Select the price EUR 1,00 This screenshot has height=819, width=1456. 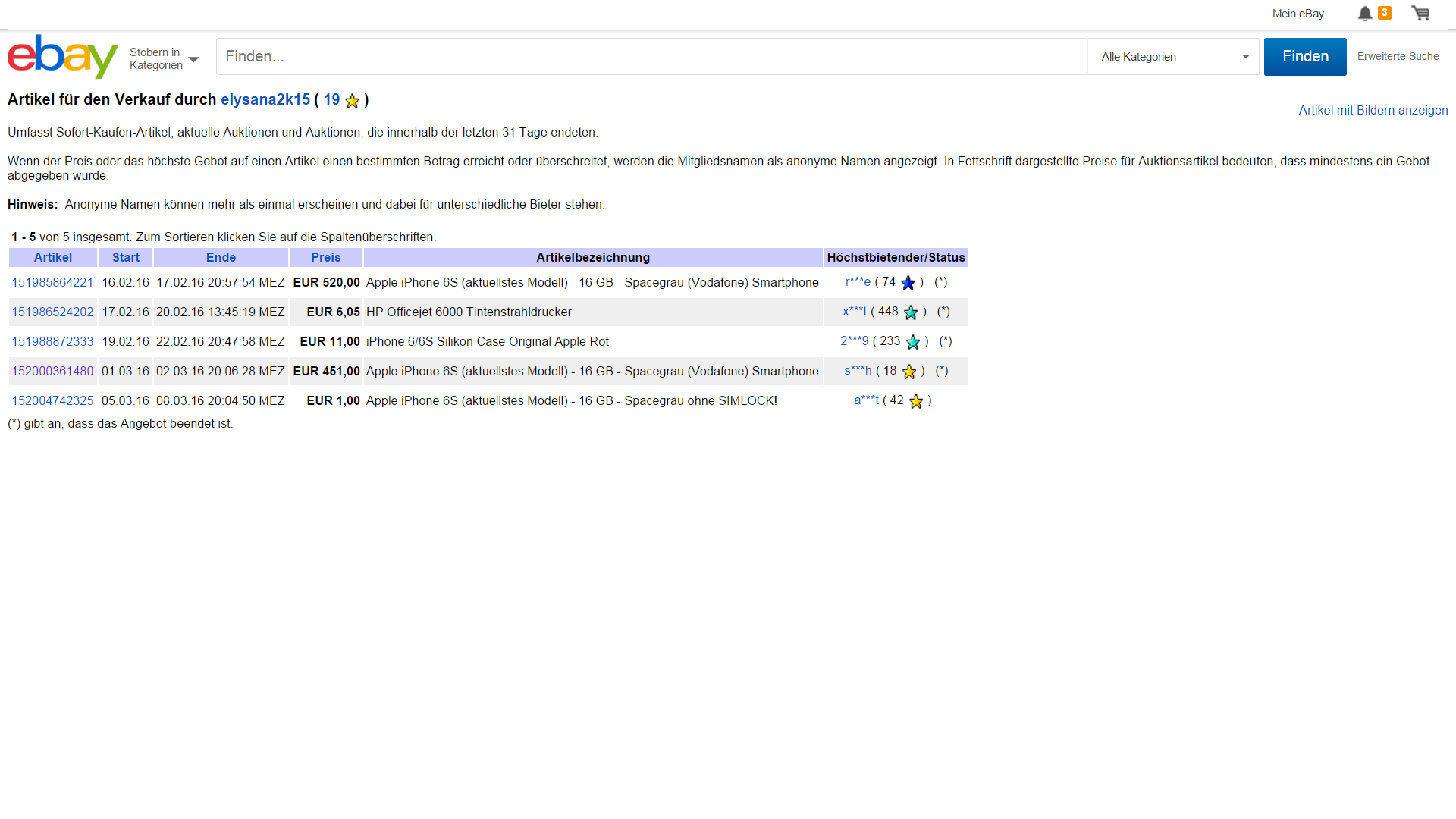click(x=333, y=400)
